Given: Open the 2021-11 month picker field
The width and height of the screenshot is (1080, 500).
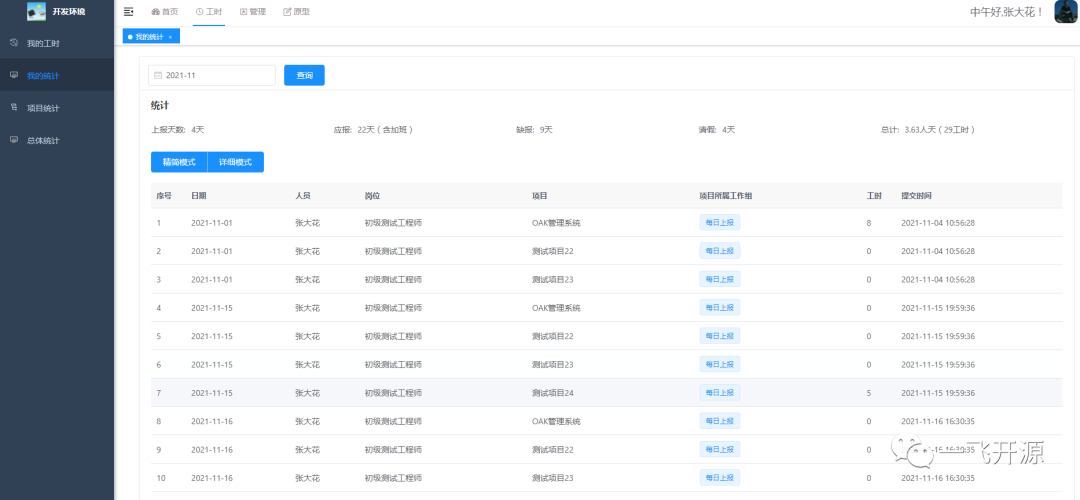Looking at the screenshot, I should (x=212, y=76).
